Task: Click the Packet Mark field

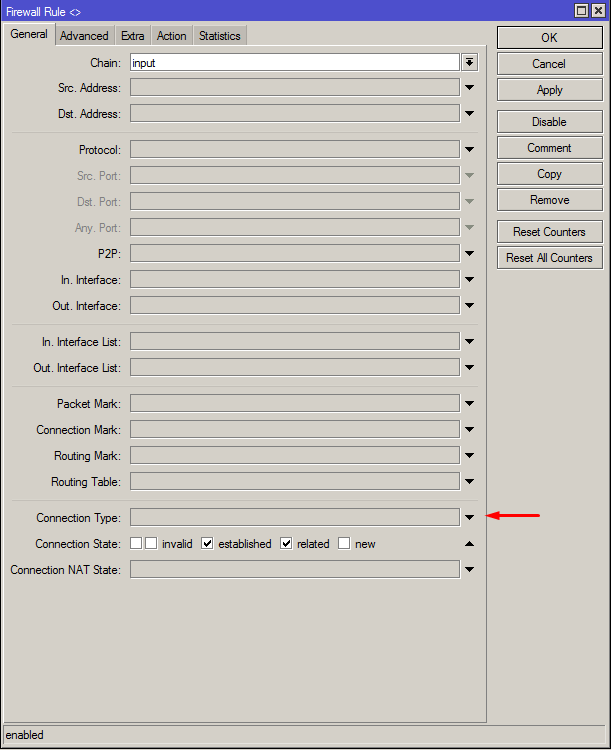Action: (x=295, y=403)
